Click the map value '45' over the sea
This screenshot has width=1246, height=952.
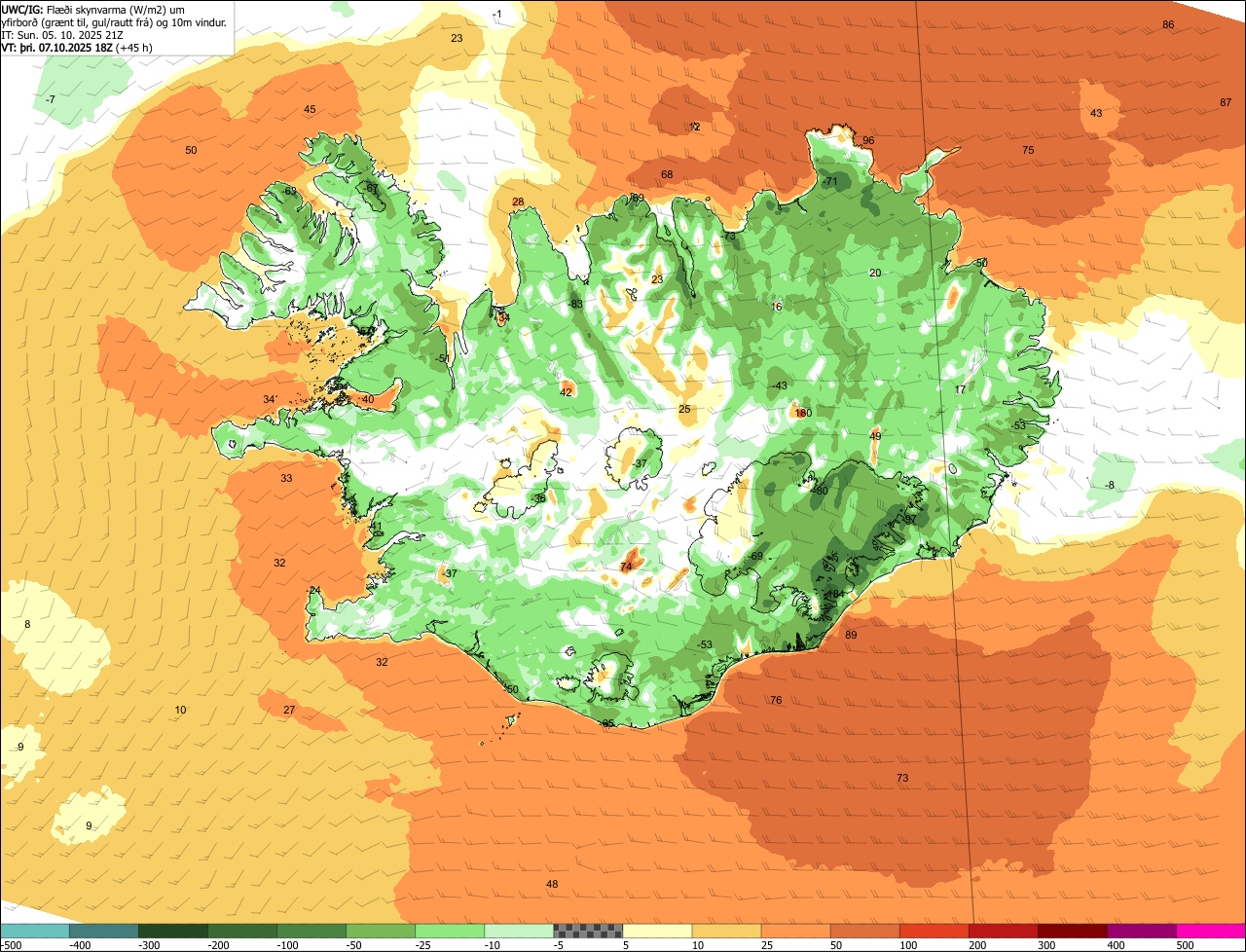click(310, 110)
